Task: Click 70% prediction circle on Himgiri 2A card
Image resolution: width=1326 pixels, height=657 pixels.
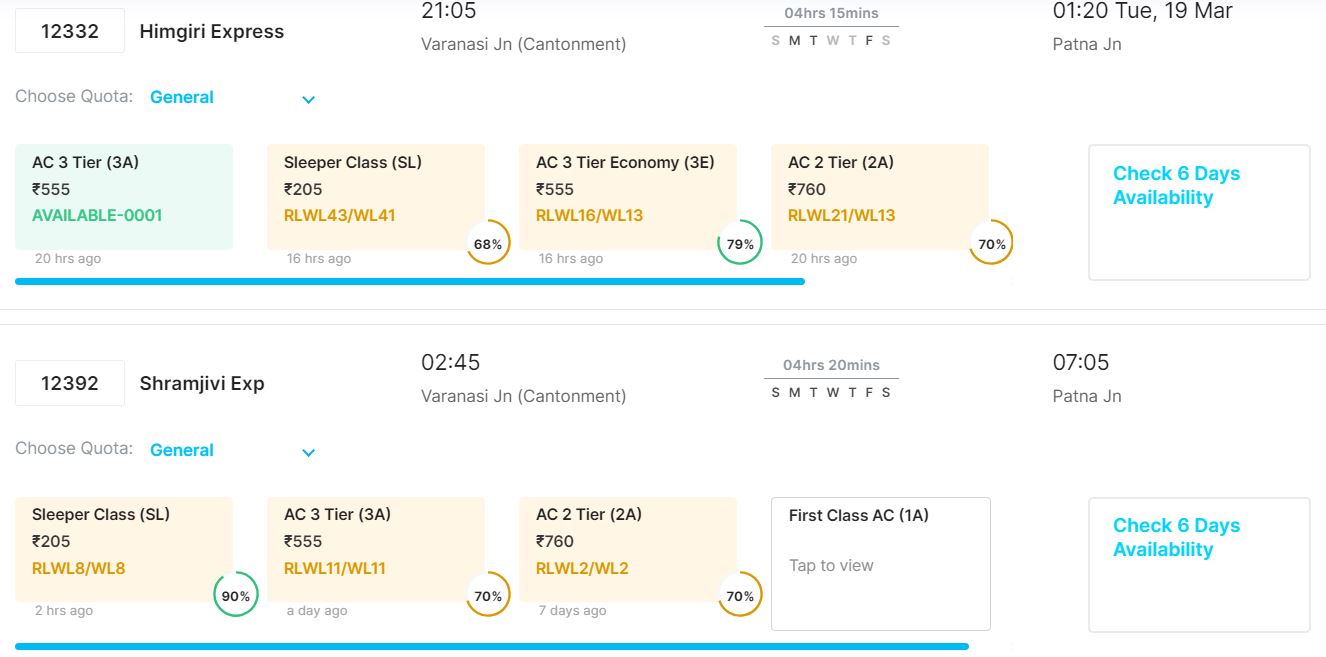Action: 991,243
